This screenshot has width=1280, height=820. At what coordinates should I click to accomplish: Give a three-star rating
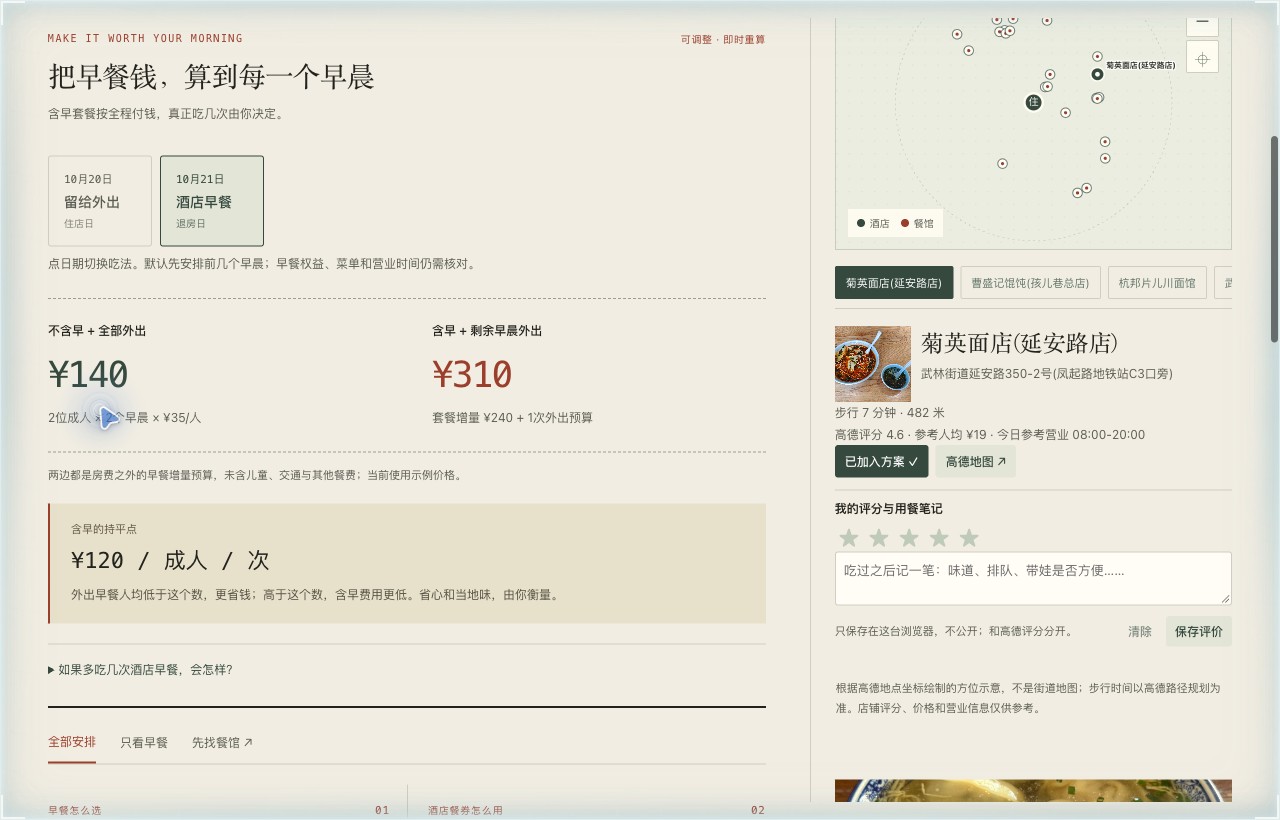909,538
